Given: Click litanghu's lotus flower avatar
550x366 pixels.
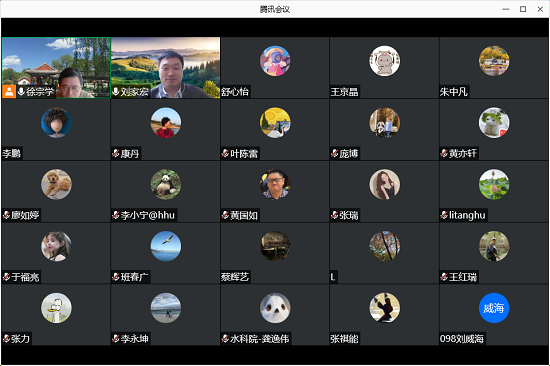Looking at the screenshot, I should pyautogui.click(x=494, y=184).
